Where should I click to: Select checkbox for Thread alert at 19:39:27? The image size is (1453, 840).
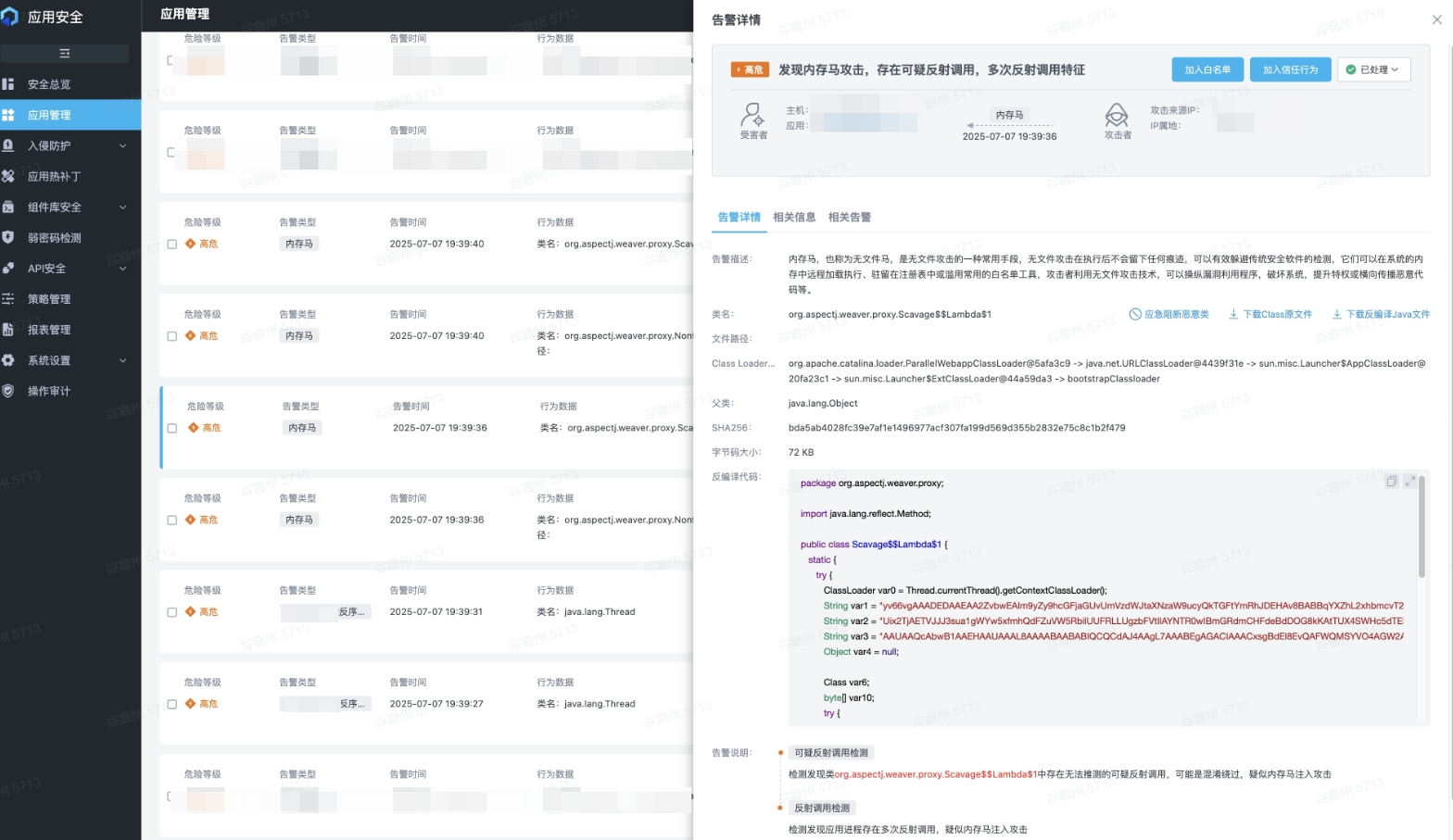coord(171,704)
